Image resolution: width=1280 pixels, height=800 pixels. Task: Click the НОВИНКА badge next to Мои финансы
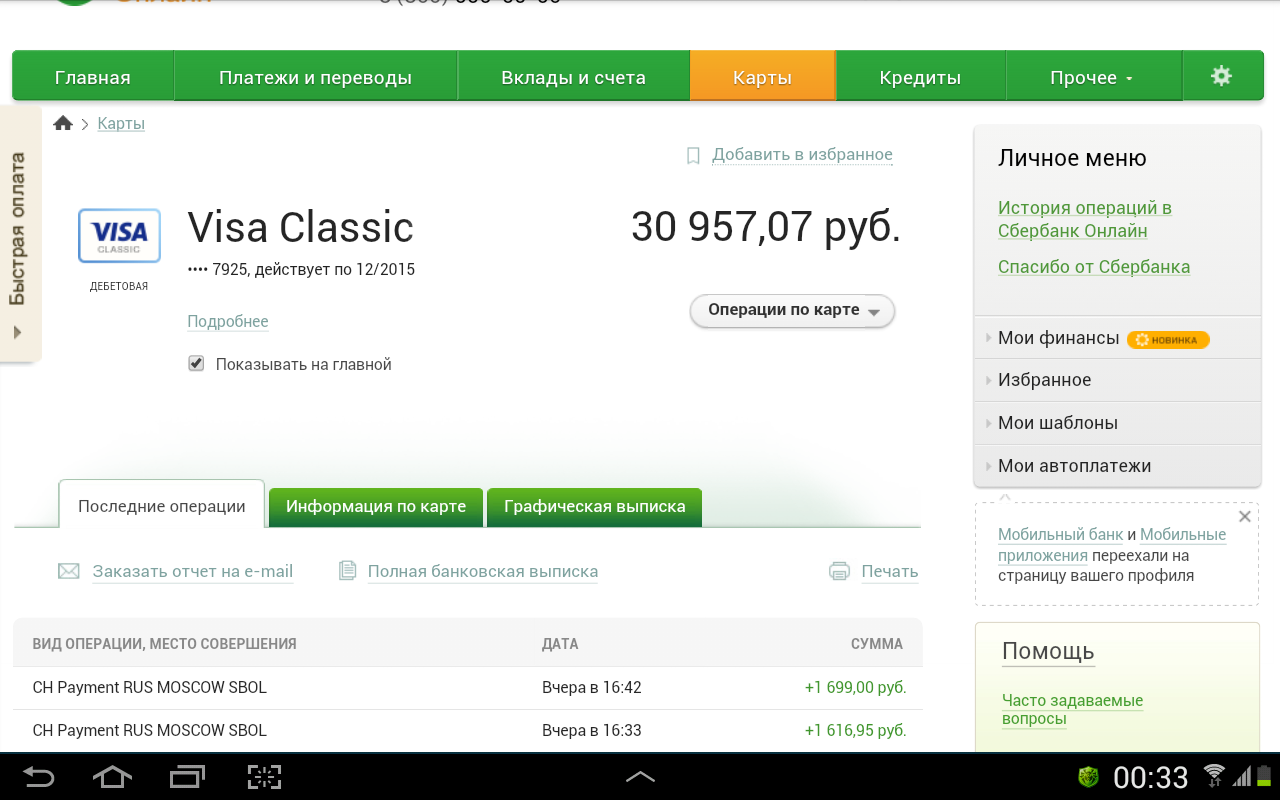point(1168,339)
